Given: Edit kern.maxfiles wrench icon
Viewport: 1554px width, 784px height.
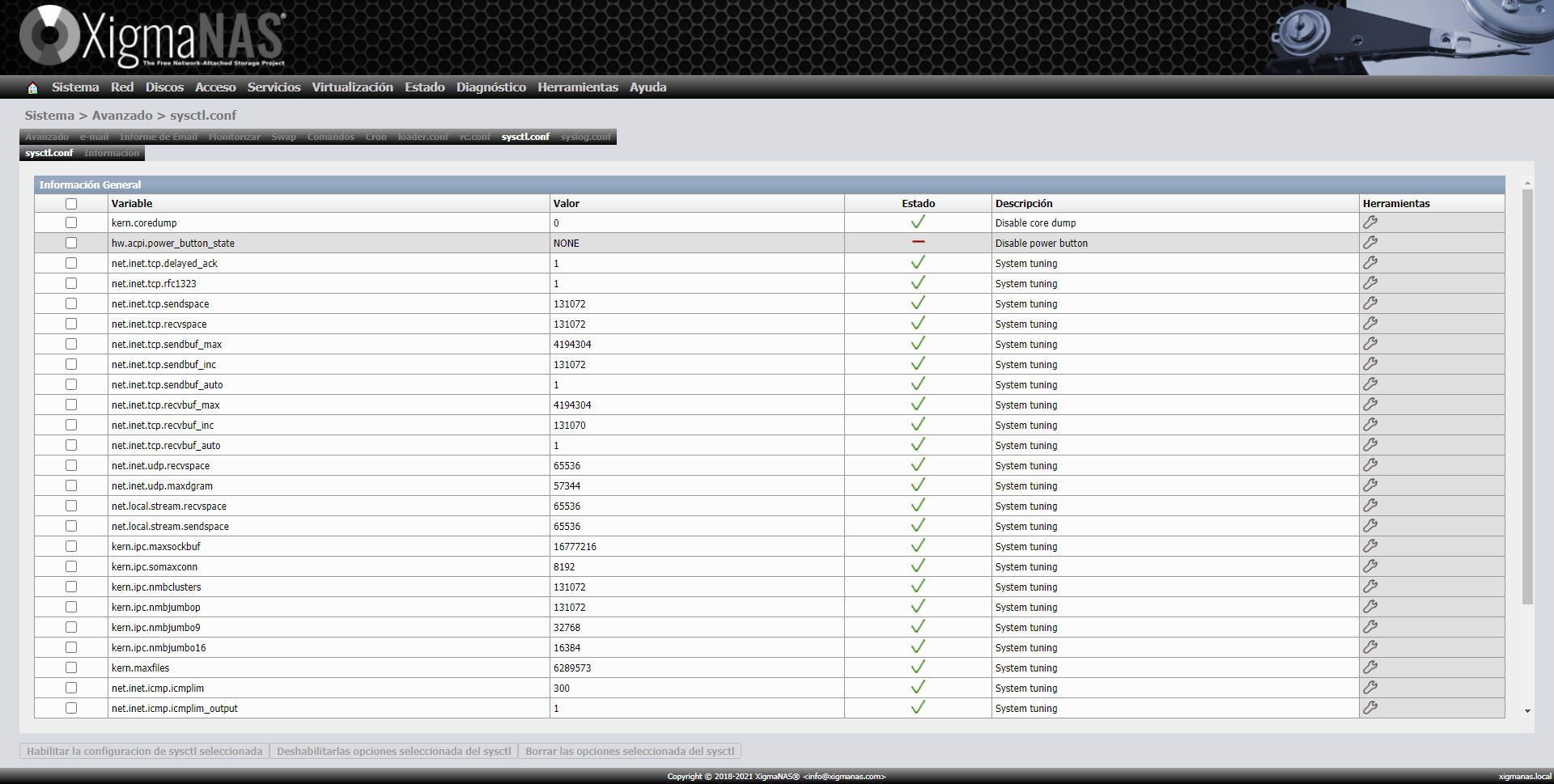Looking at the screenshot, I should [x=1370, y=667].
